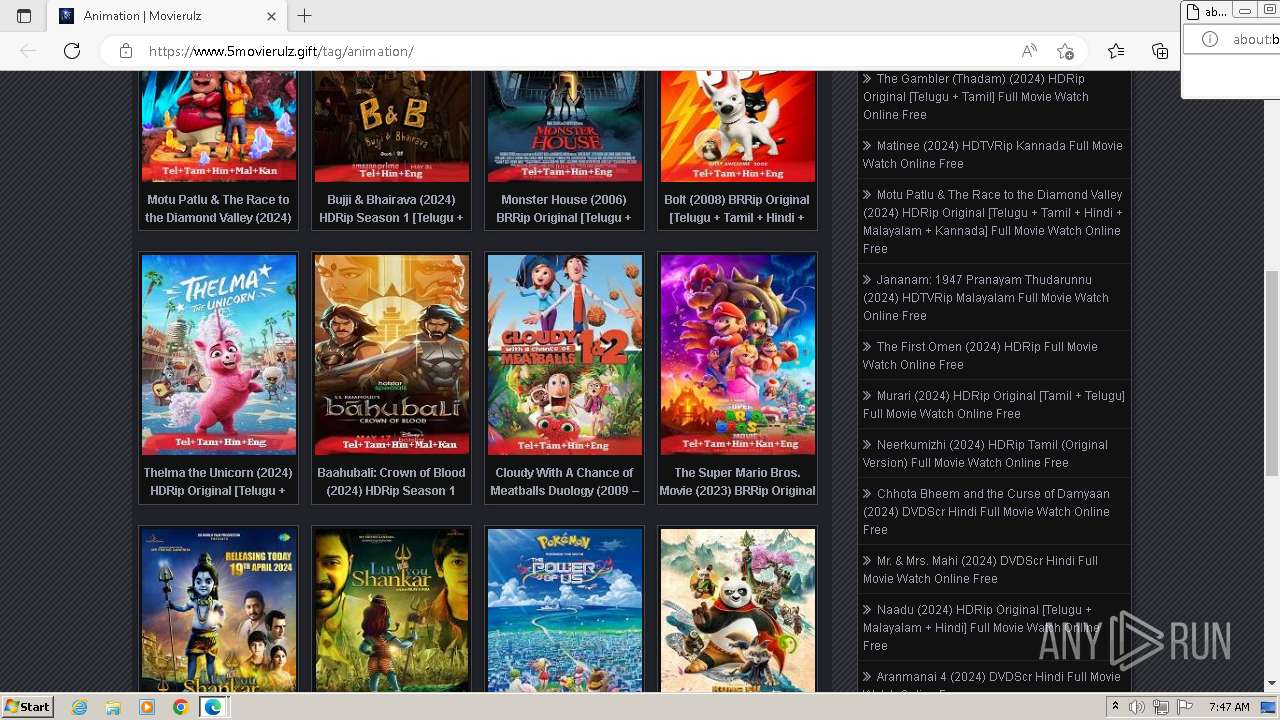1280x720 pixels.
Task: Open Aranmanai 4 (2024) DVDScr link
Action: point(992,681)
